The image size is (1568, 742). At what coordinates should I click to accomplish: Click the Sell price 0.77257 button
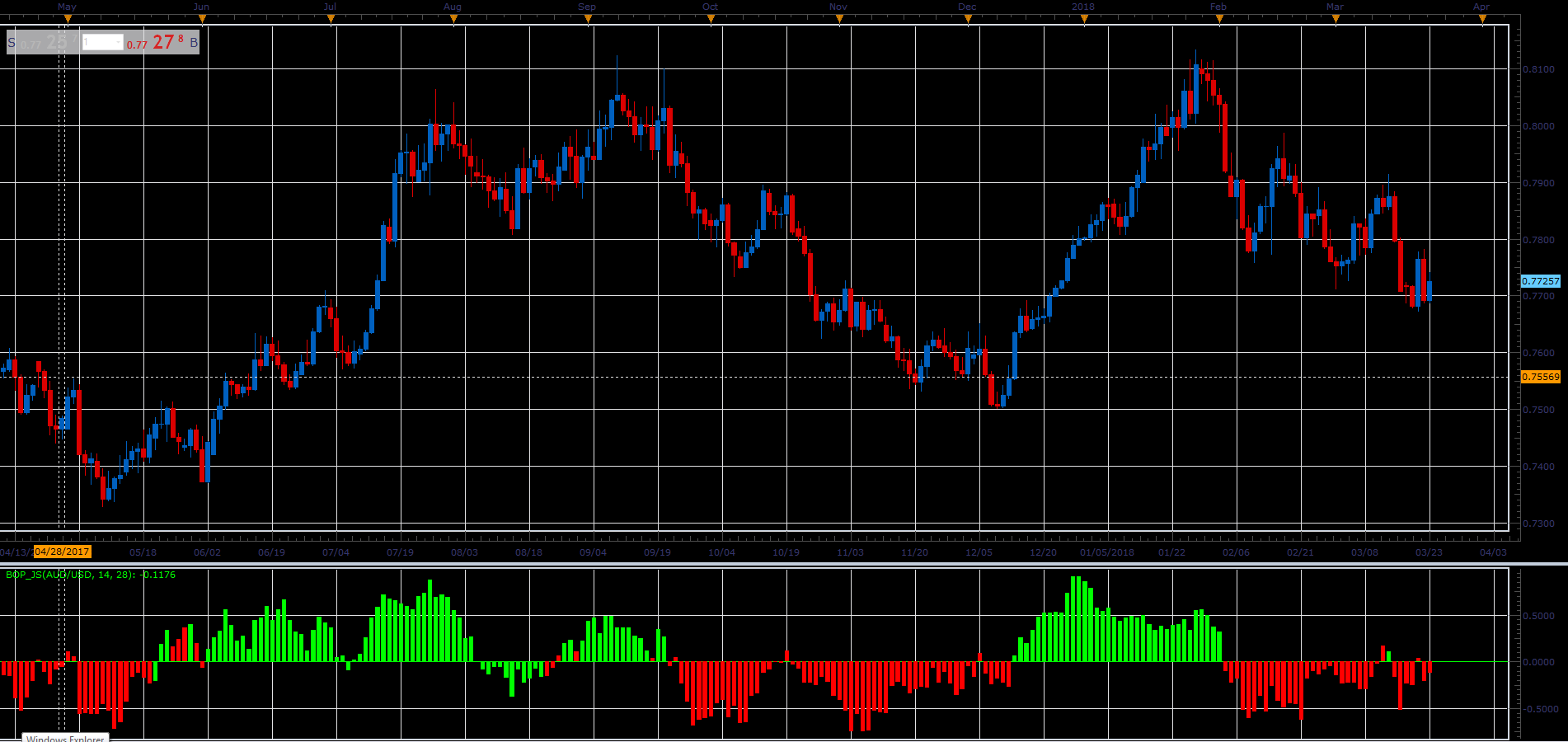(43, 42)
